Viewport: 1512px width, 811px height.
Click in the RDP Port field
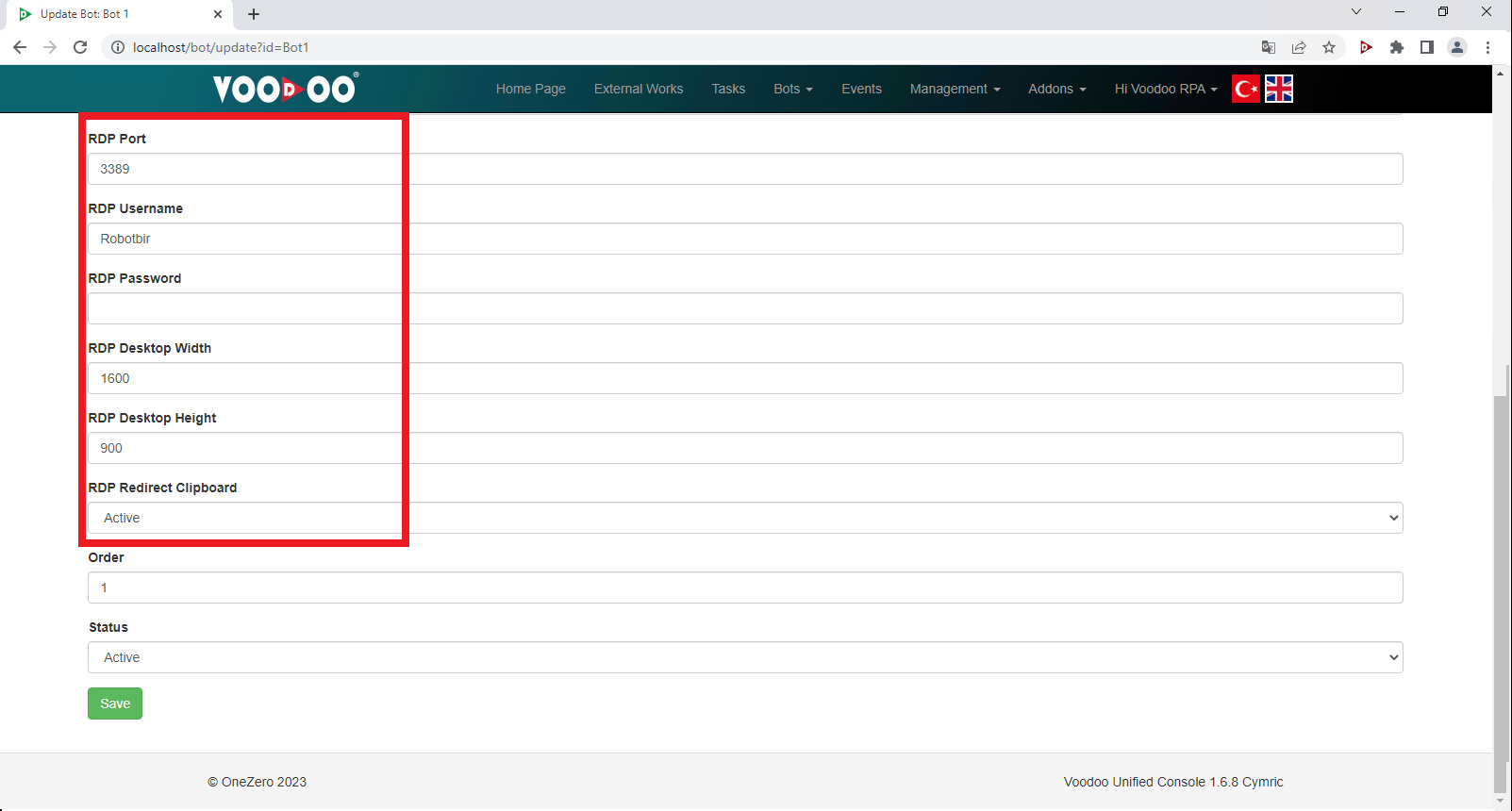(x=745, y=169)
